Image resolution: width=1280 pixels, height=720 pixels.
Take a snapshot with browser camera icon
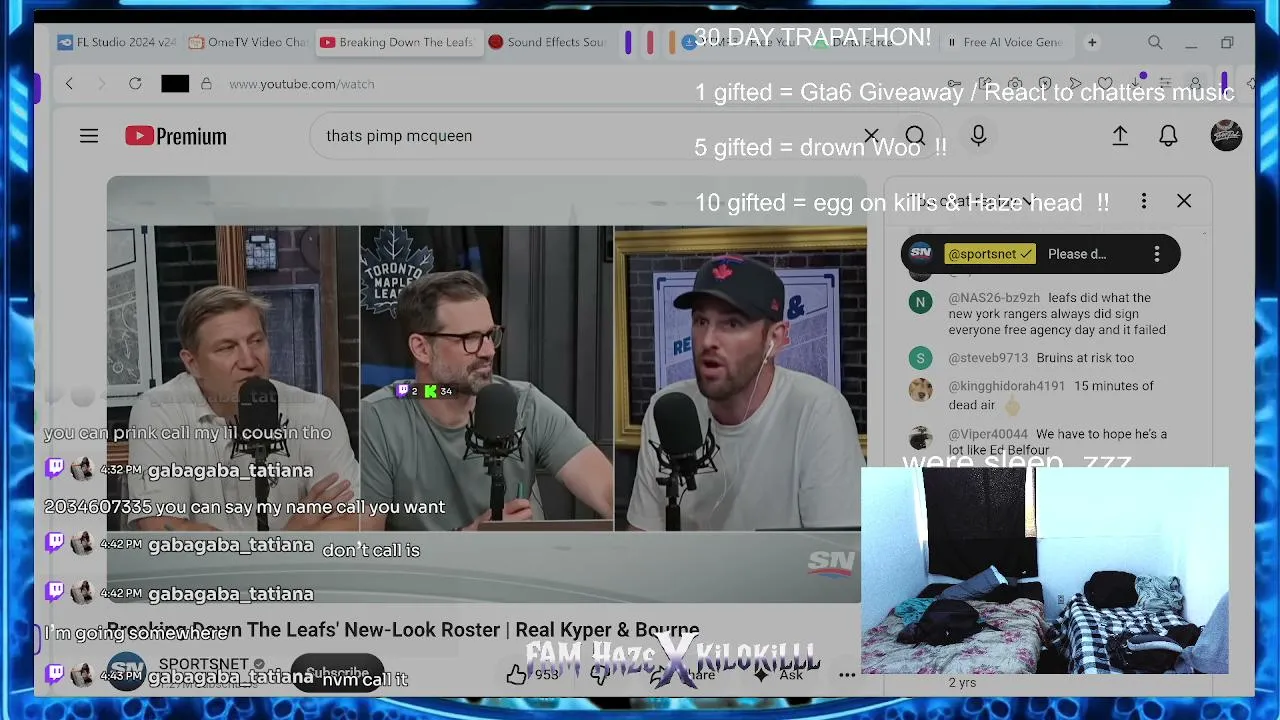(1015, 84)
